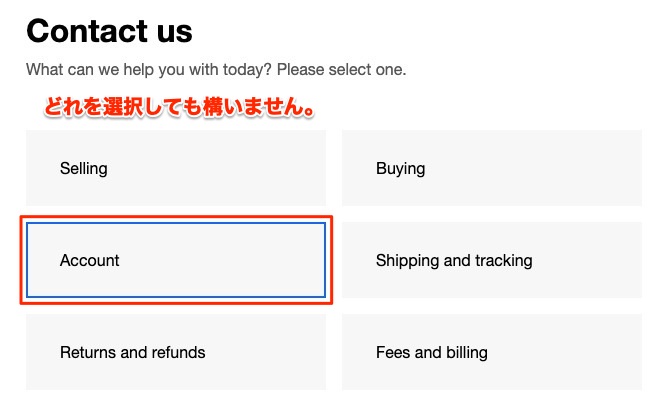Pick the Fees and billing category
This screenshot has height=414, width=664.
click(492, 352)
